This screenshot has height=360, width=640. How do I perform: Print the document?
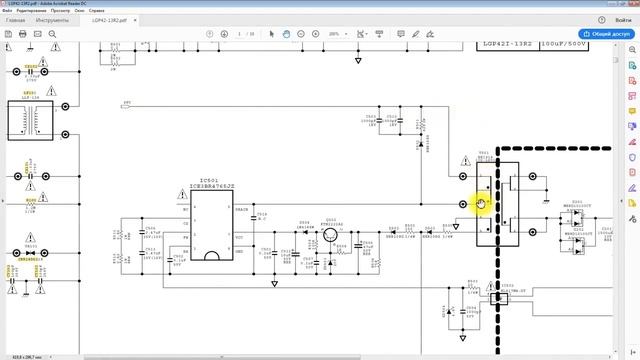click(x=23, y=34)
